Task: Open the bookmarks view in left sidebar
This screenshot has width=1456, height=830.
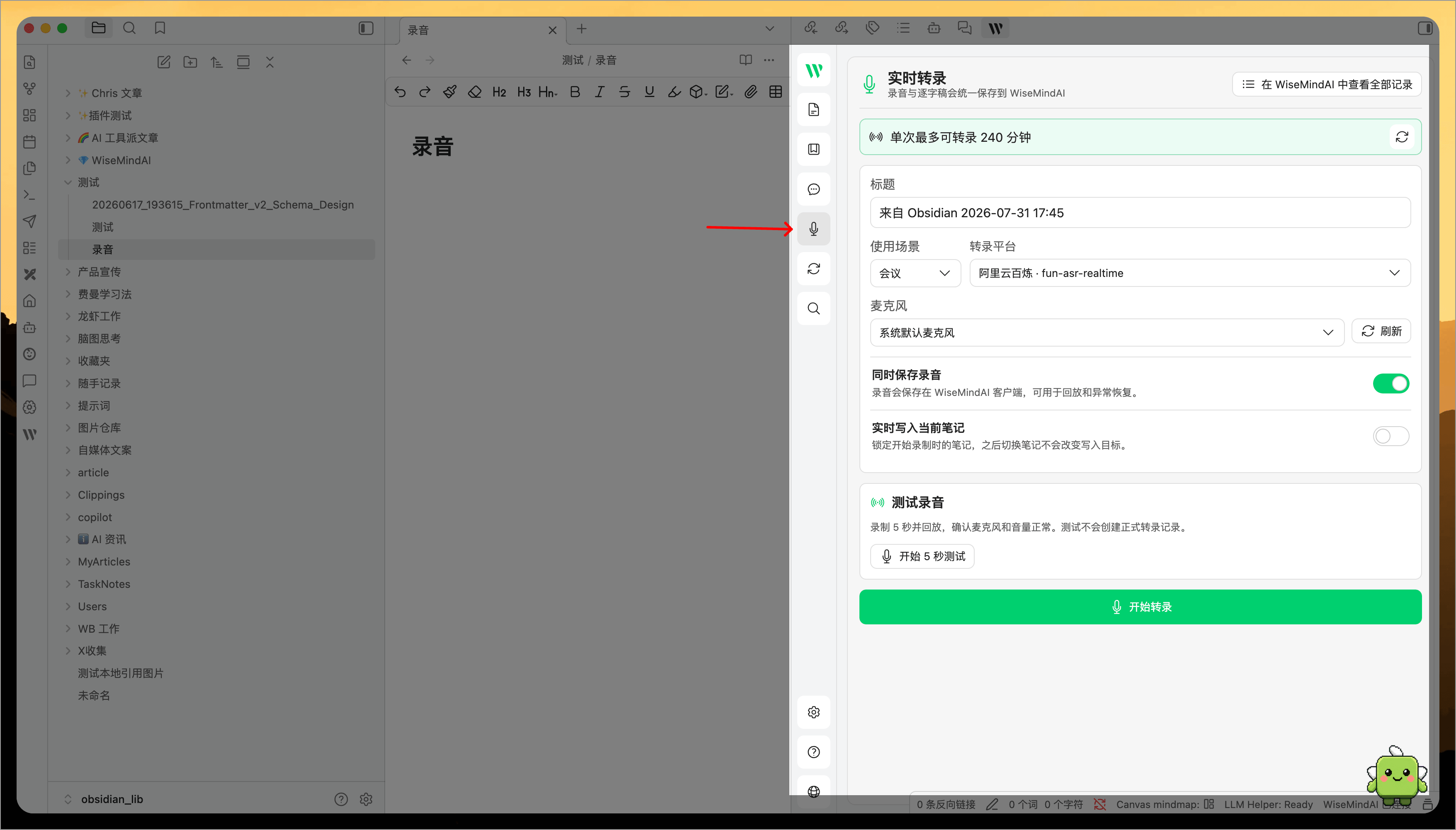Action: 160,28
